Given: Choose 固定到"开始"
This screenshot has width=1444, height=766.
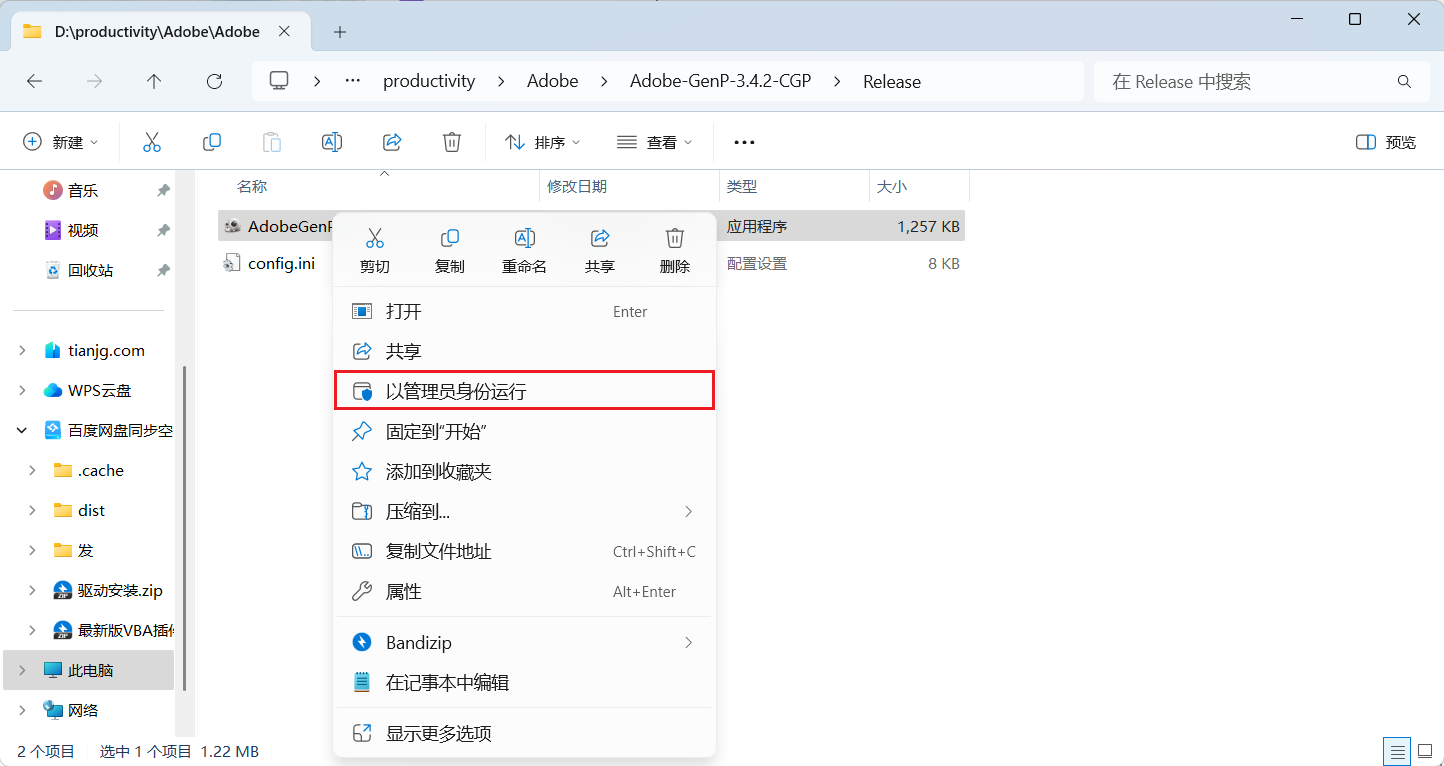Looking at the screenshot, I should click(x=524, y=431).
